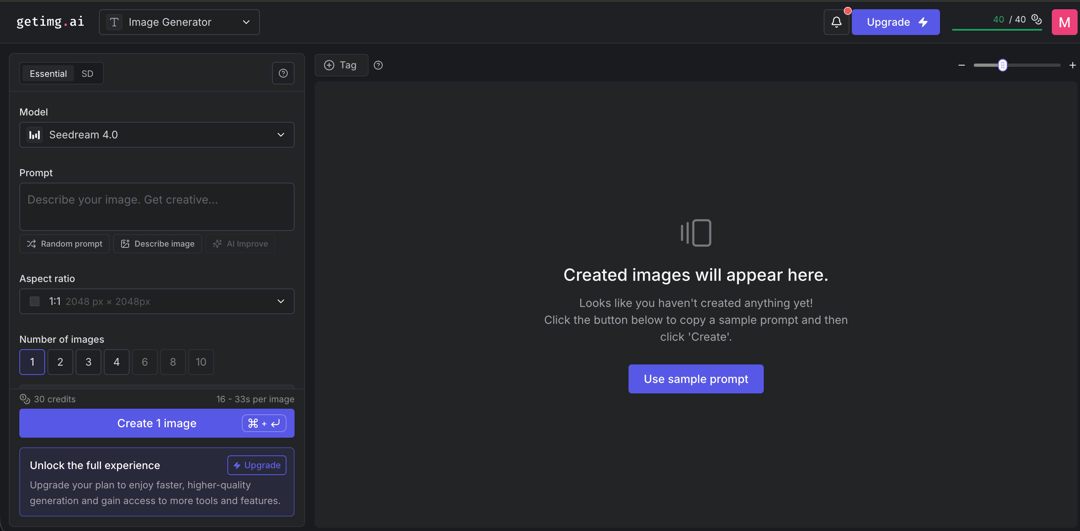Open the Aspect ratio 1:1 dropdown
The width and height of the screenshot is (1080, 531).
(x=157, y=301)
